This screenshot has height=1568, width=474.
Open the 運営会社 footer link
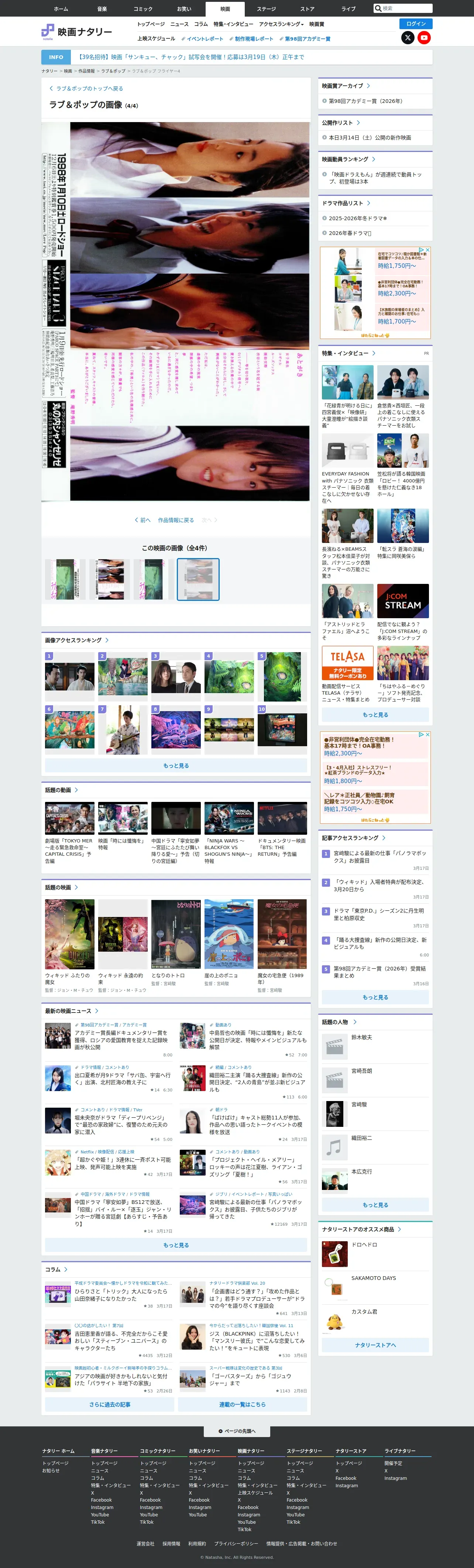tap(145, 1543)
